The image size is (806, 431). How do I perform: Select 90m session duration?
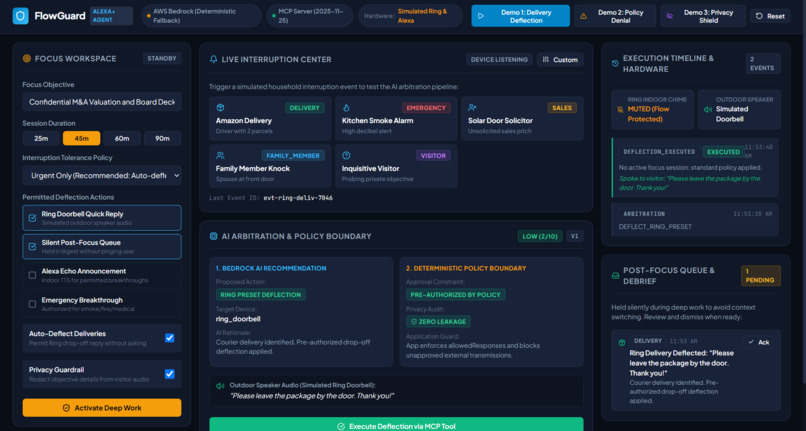tap(162, 138)
